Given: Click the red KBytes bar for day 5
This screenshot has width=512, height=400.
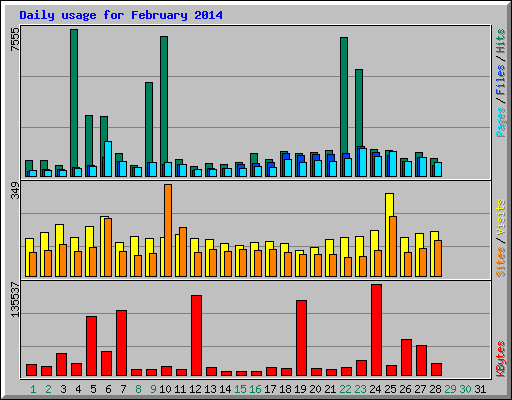Looking at the screenshot, I should [x=91, y=346].
